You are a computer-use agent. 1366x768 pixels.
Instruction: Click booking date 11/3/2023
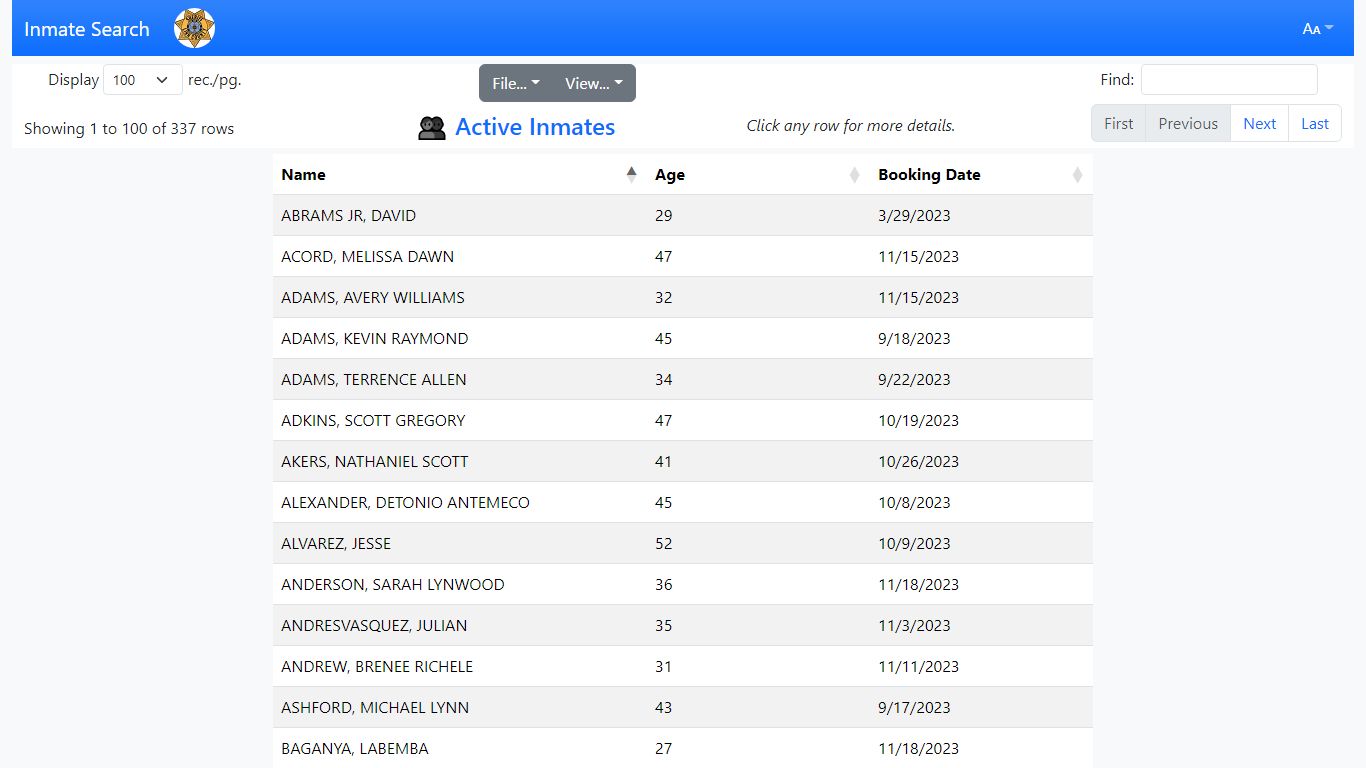pyautogui.click(x=914, y=625)
